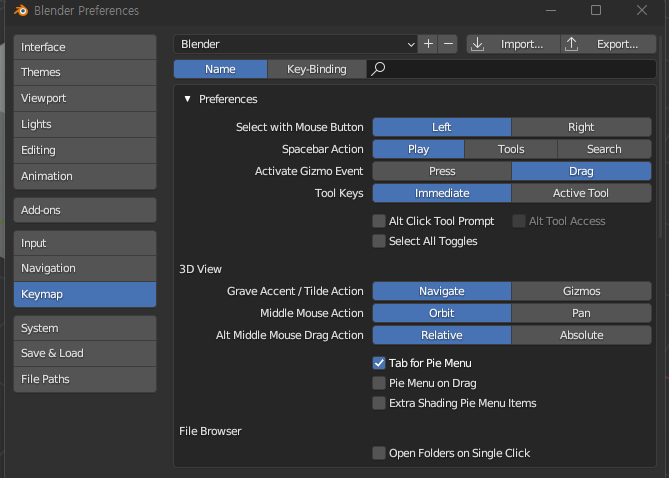The height and width of the screenshot is (478, 669).
Task: Add a new keymap preset with plus icon
Action: click(428, 44)
